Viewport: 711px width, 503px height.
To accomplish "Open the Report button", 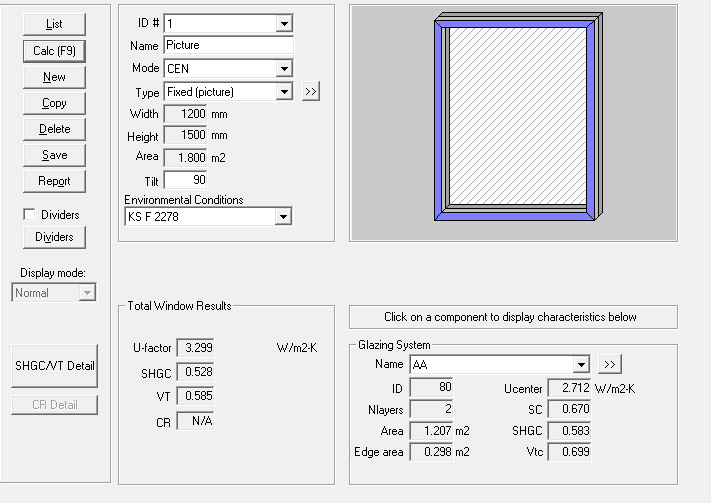I will 54,181.
